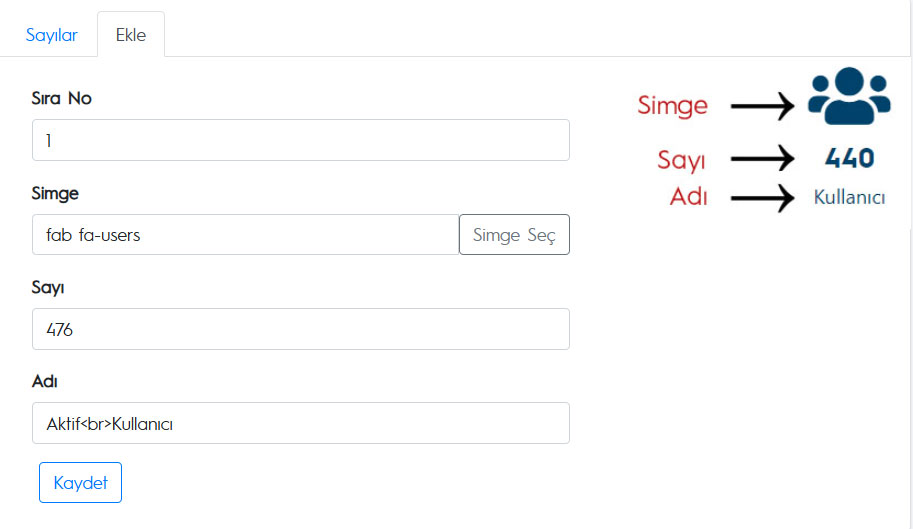Screen dimensions: 913x529
Task: Click the users group icon in preview
Action: coord(849,96)
